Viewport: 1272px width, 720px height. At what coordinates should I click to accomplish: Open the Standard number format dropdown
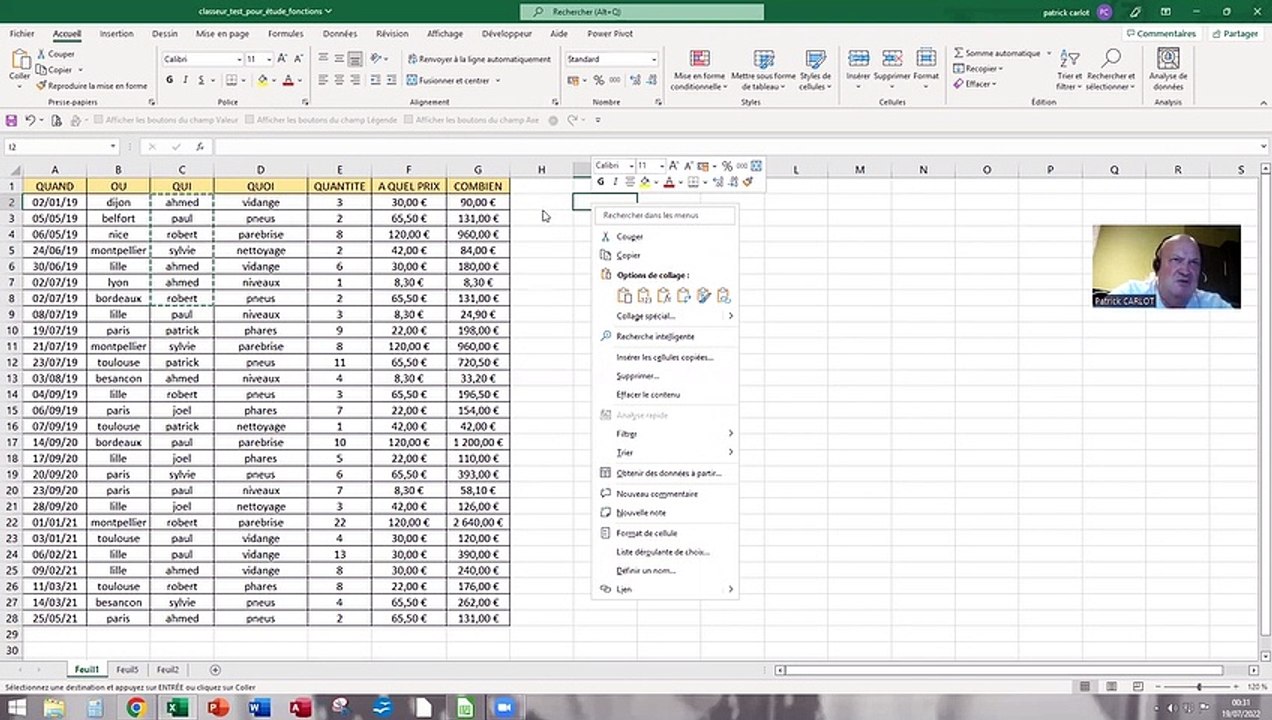pyautogui.click(x=654, y=59)
